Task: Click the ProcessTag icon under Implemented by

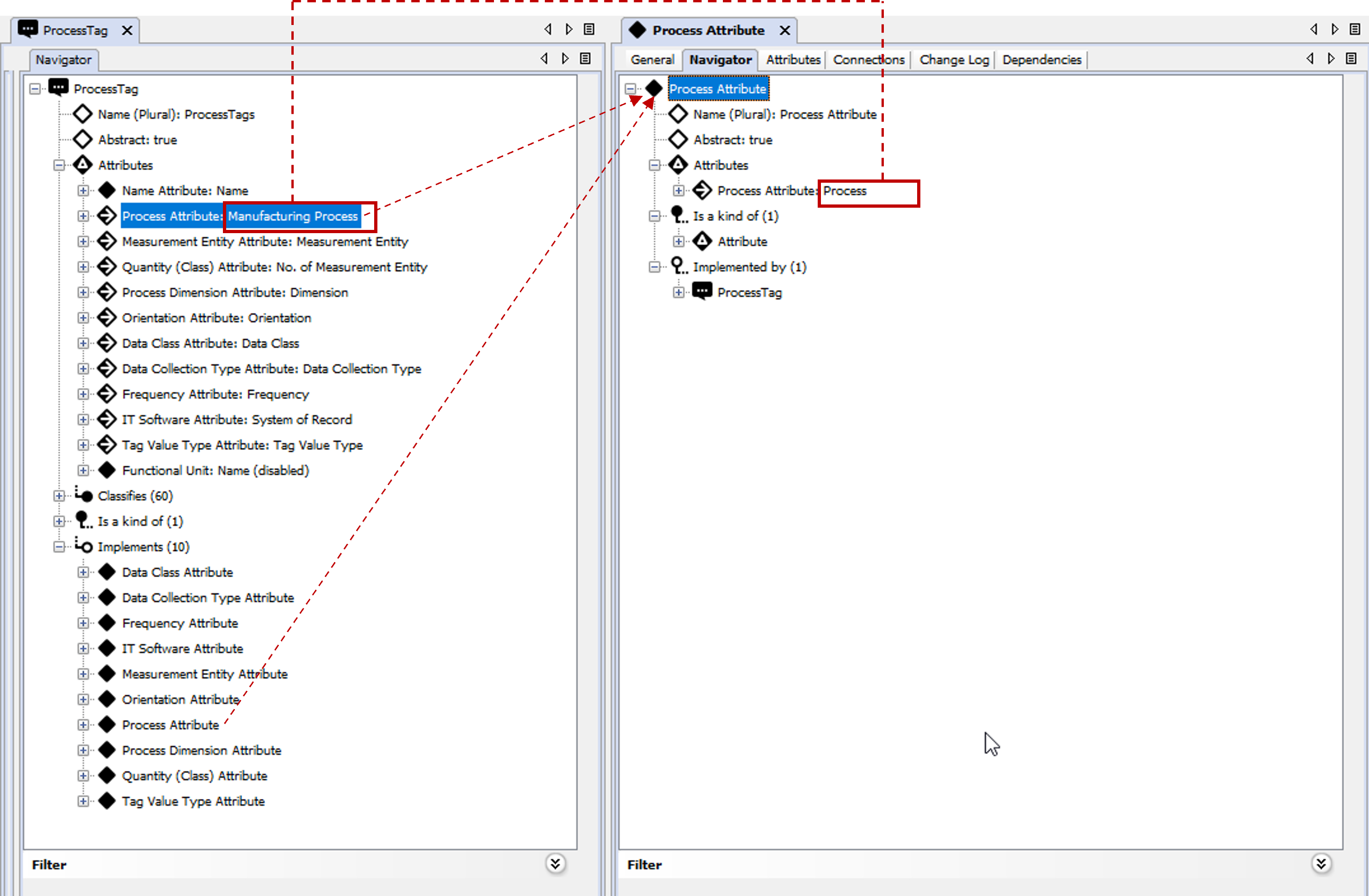Action: point(702,292)
